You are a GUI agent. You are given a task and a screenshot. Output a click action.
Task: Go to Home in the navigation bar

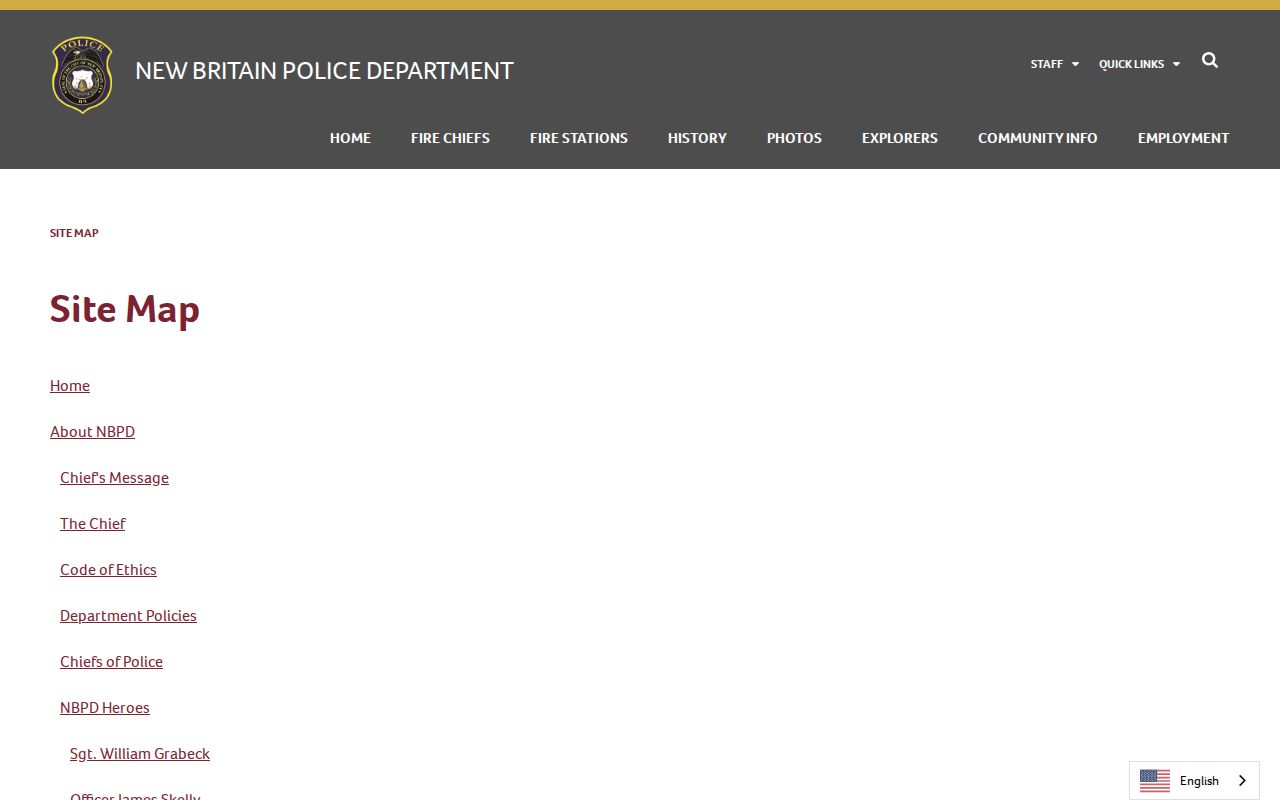pyautogui.click(x=350, y=138)
